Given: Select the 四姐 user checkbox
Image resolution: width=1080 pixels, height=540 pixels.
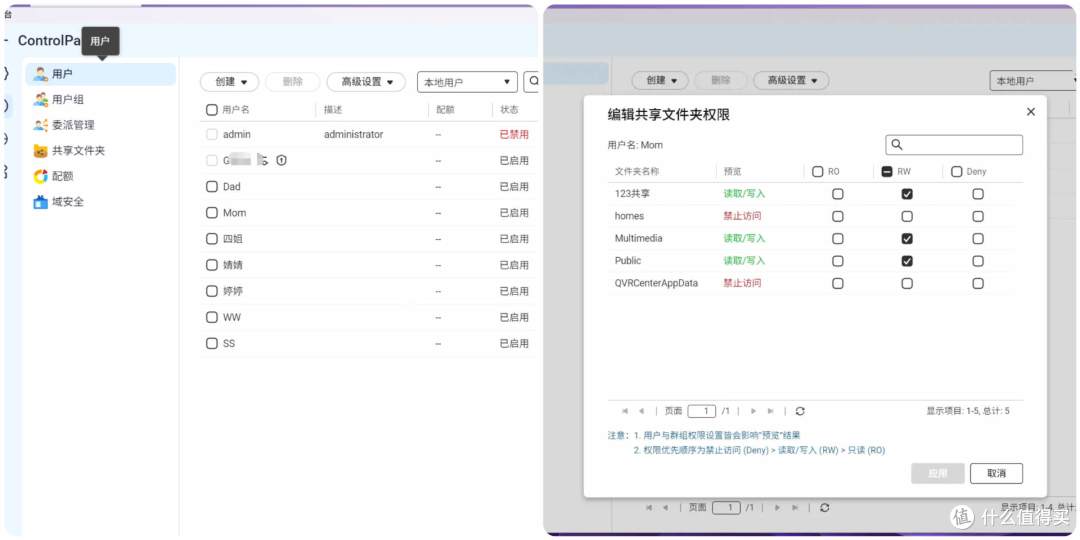Looking at the screenshot, I should 211,239.
